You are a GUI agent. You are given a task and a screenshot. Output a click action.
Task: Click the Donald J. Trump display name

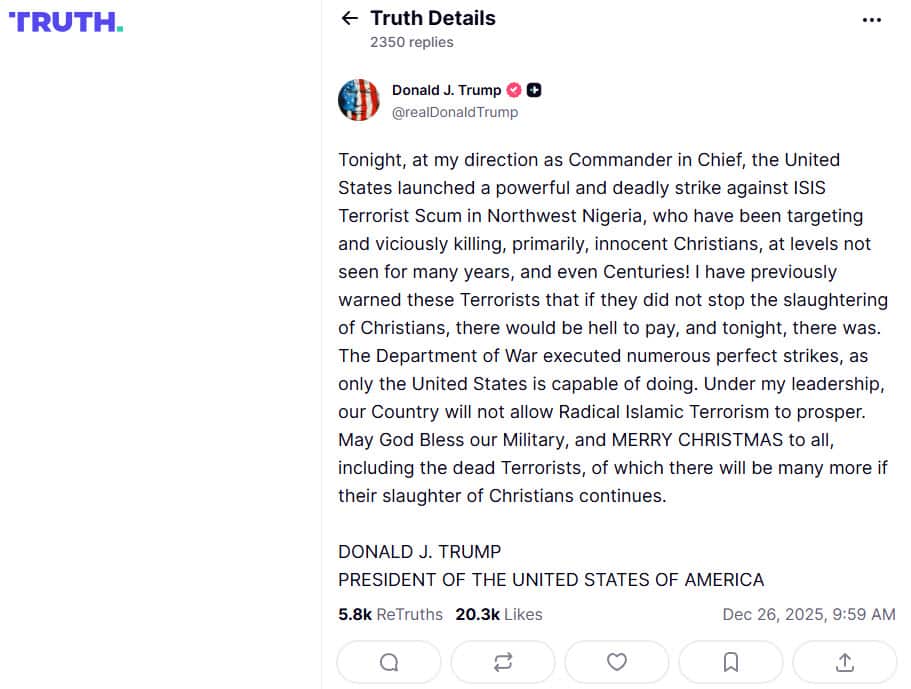[444, 89]
